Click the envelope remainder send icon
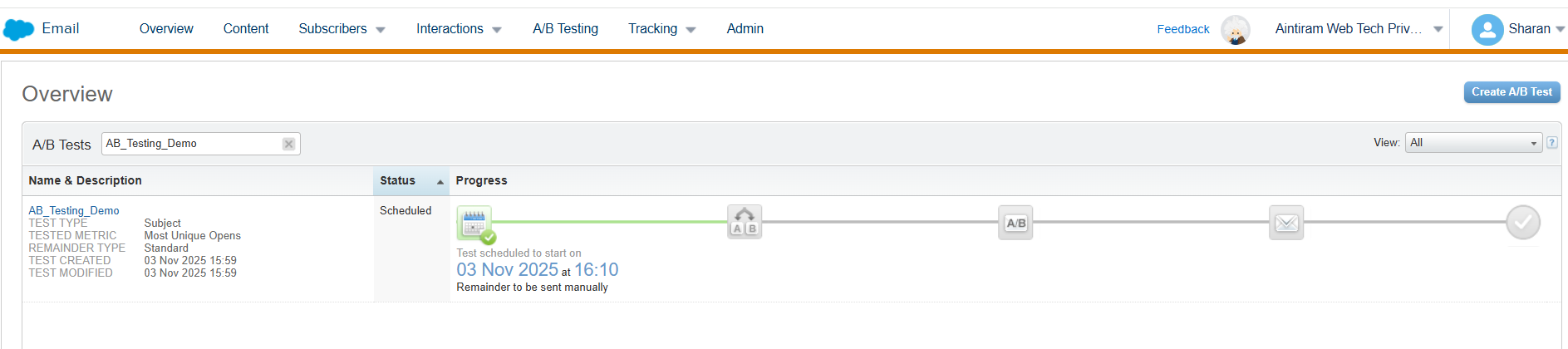Screen dimensions: 1568x349 tap(1286, 223)
